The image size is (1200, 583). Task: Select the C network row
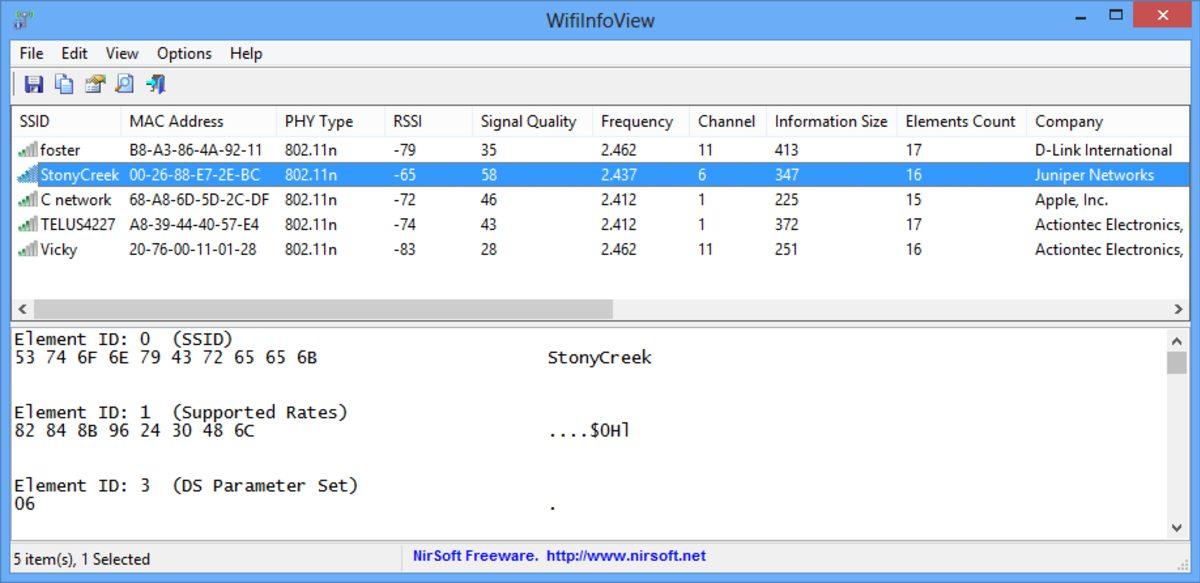click(x=75, y=200)
